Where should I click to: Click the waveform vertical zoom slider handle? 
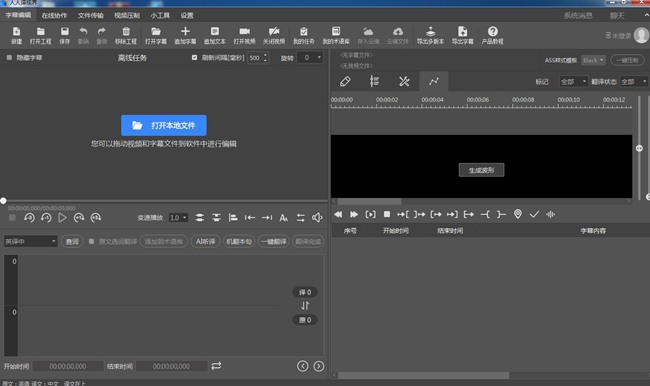pos(639,148)
